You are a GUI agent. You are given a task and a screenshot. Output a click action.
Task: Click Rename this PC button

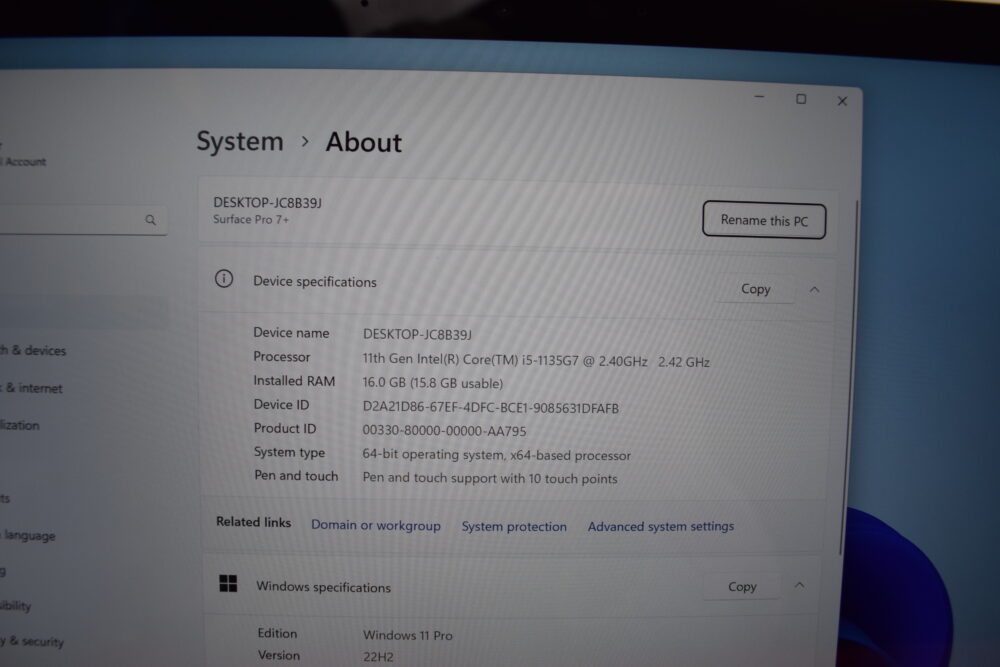click(764, 221)
